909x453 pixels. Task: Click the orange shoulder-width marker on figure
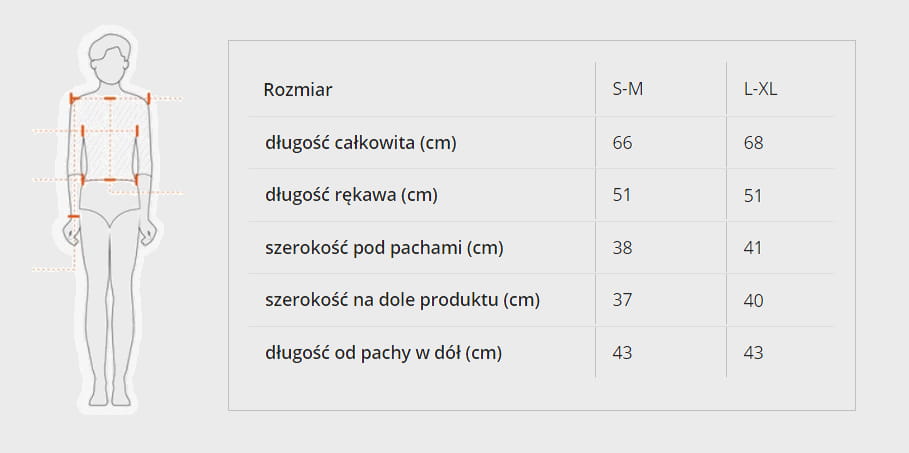pyautogui.click(x=110, y=99)
